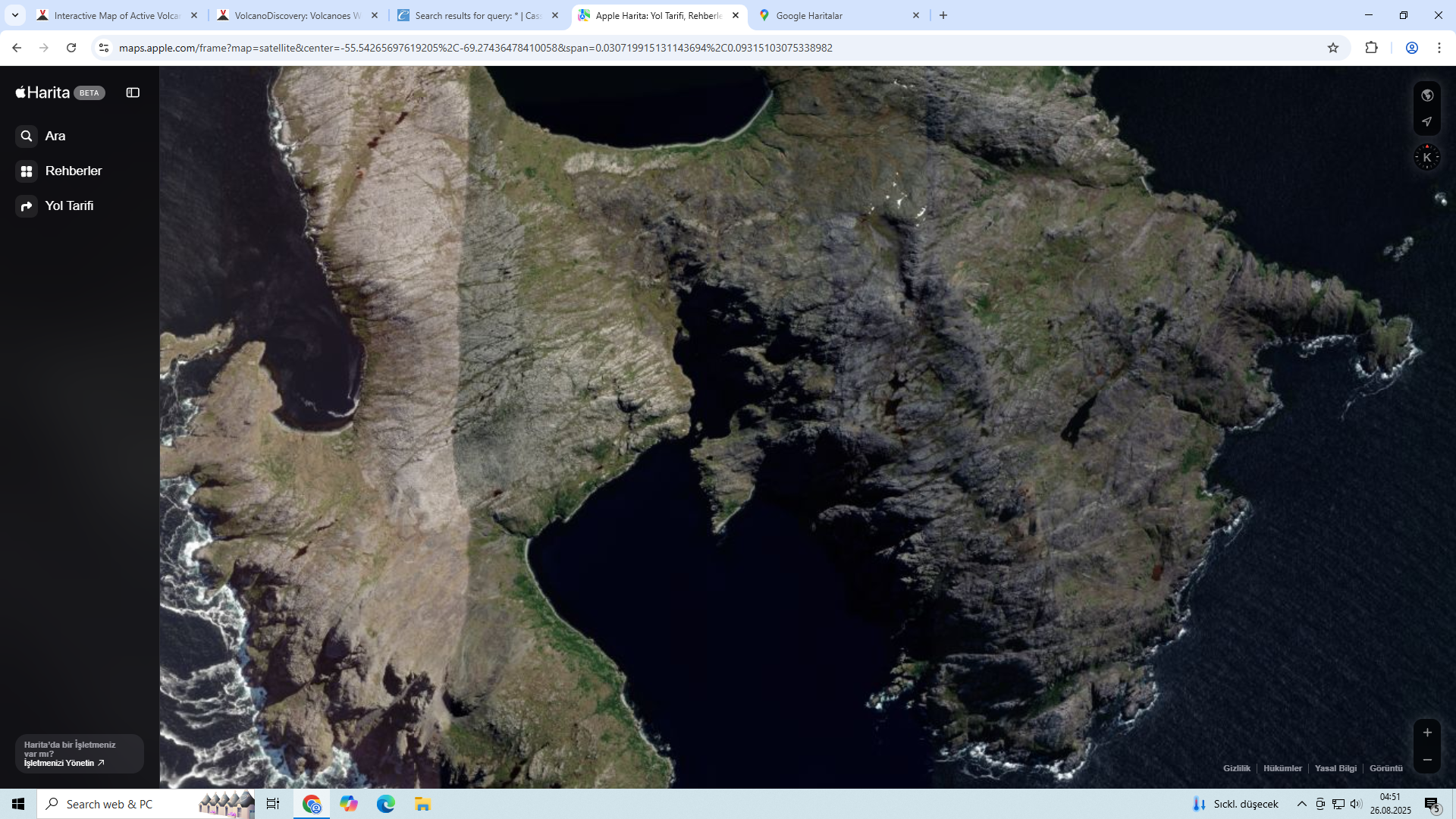This screenshot has height=819, width=1456.
Task: Zoom in with the plus button
Action: tap(1426, 733)
